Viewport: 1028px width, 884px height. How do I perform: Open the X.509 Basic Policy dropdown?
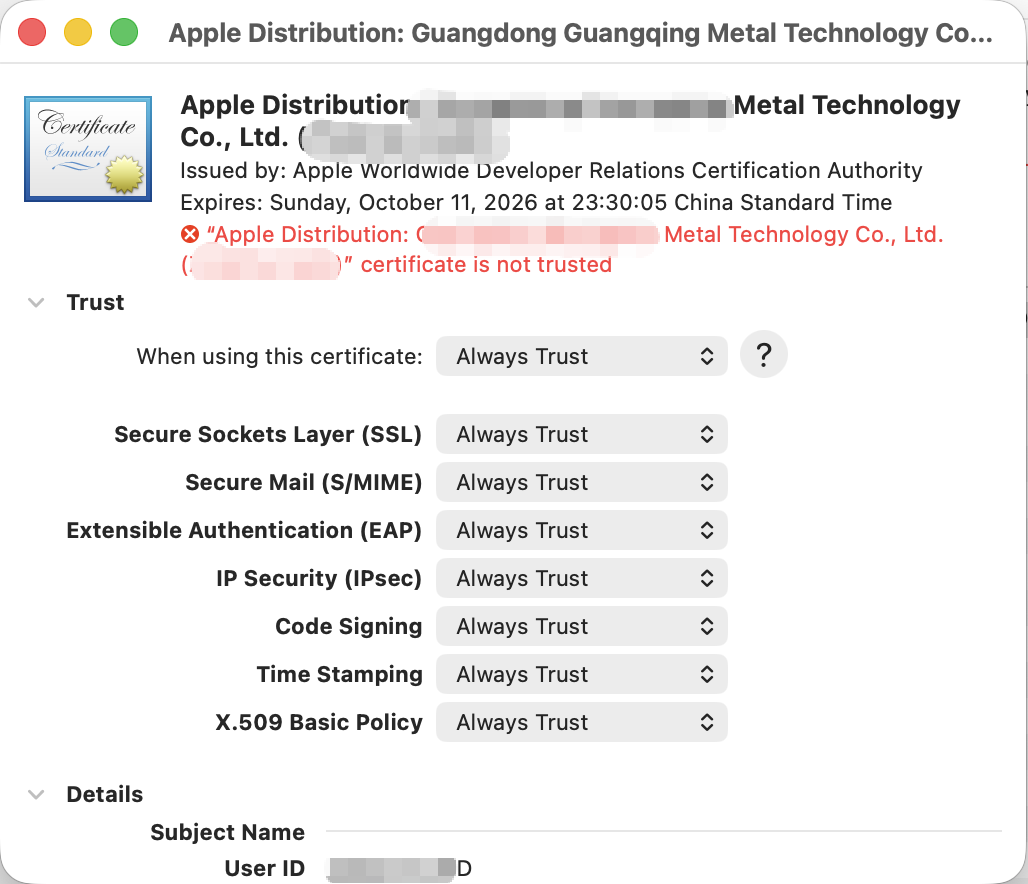pyautogui.click(x=581, y=722)
